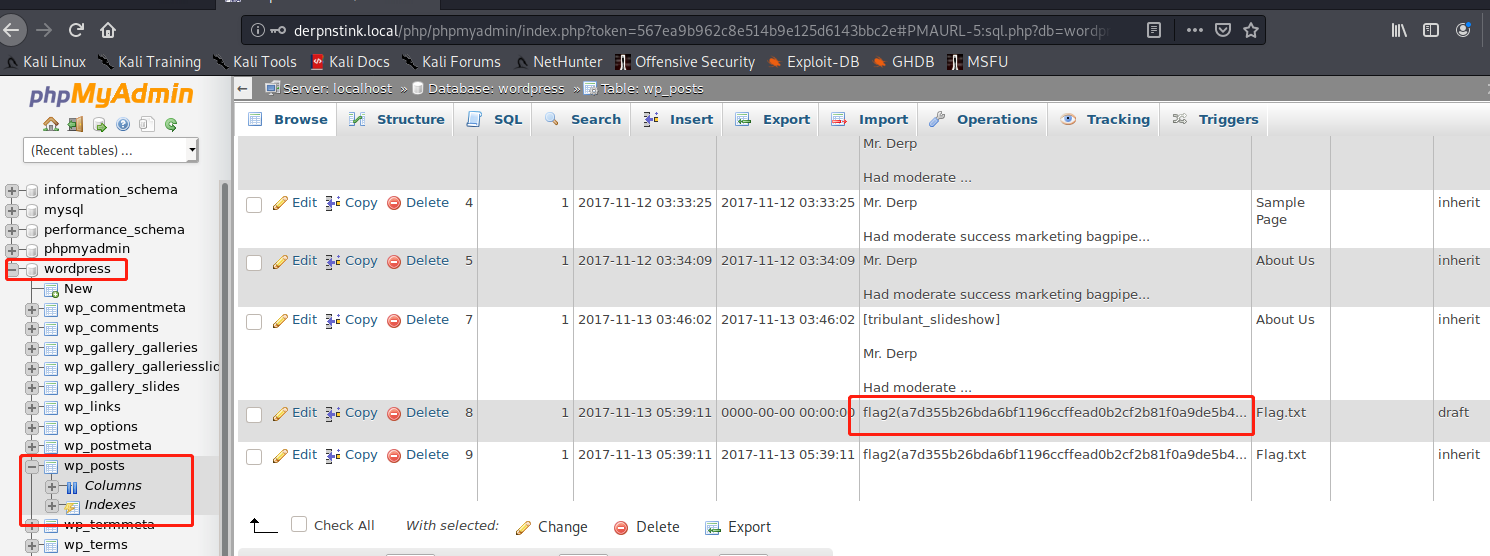1490x556 pixels.
Task: Click New under wordpress database
Action: pos(78,288)
